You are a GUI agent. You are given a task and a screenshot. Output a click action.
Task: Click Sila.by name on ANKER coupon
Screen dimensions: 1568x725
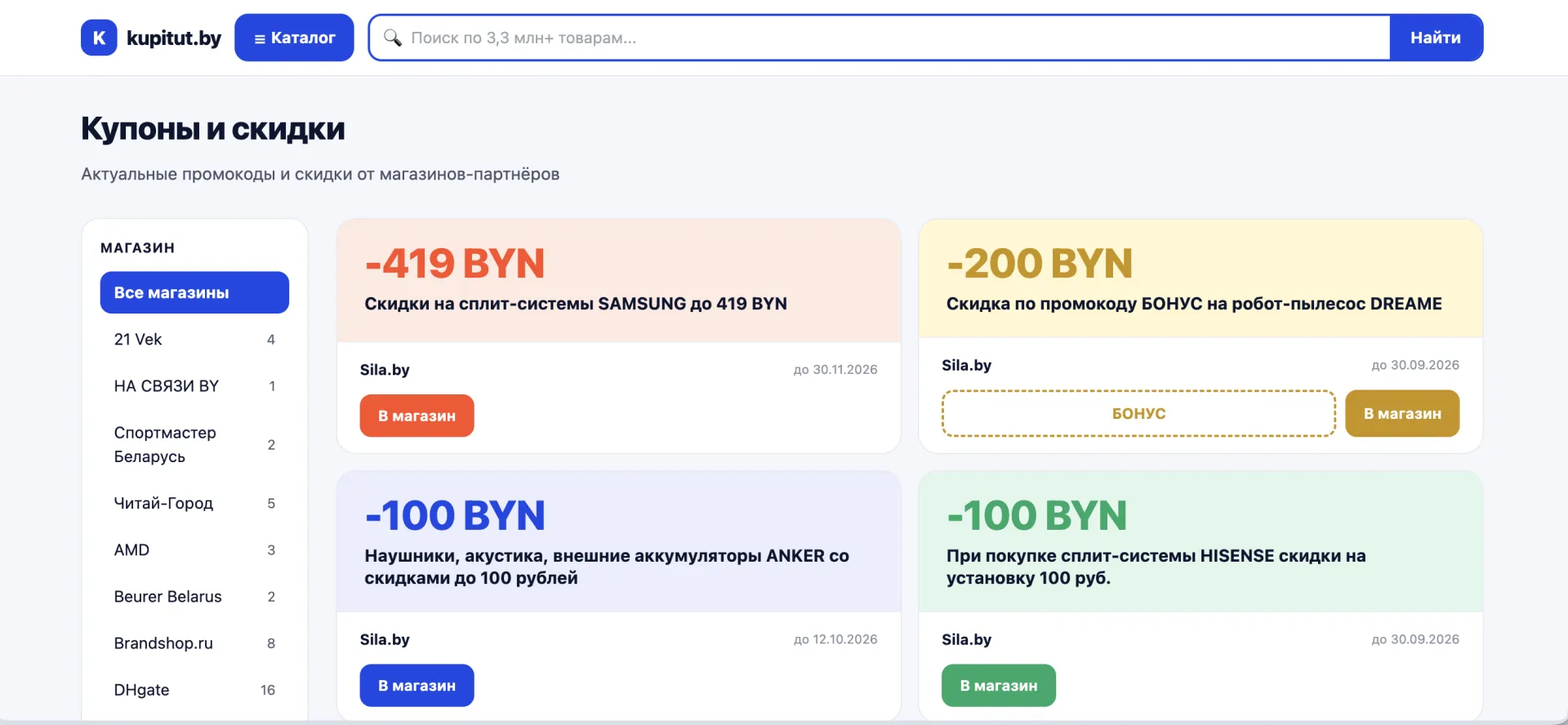[385, 639]
